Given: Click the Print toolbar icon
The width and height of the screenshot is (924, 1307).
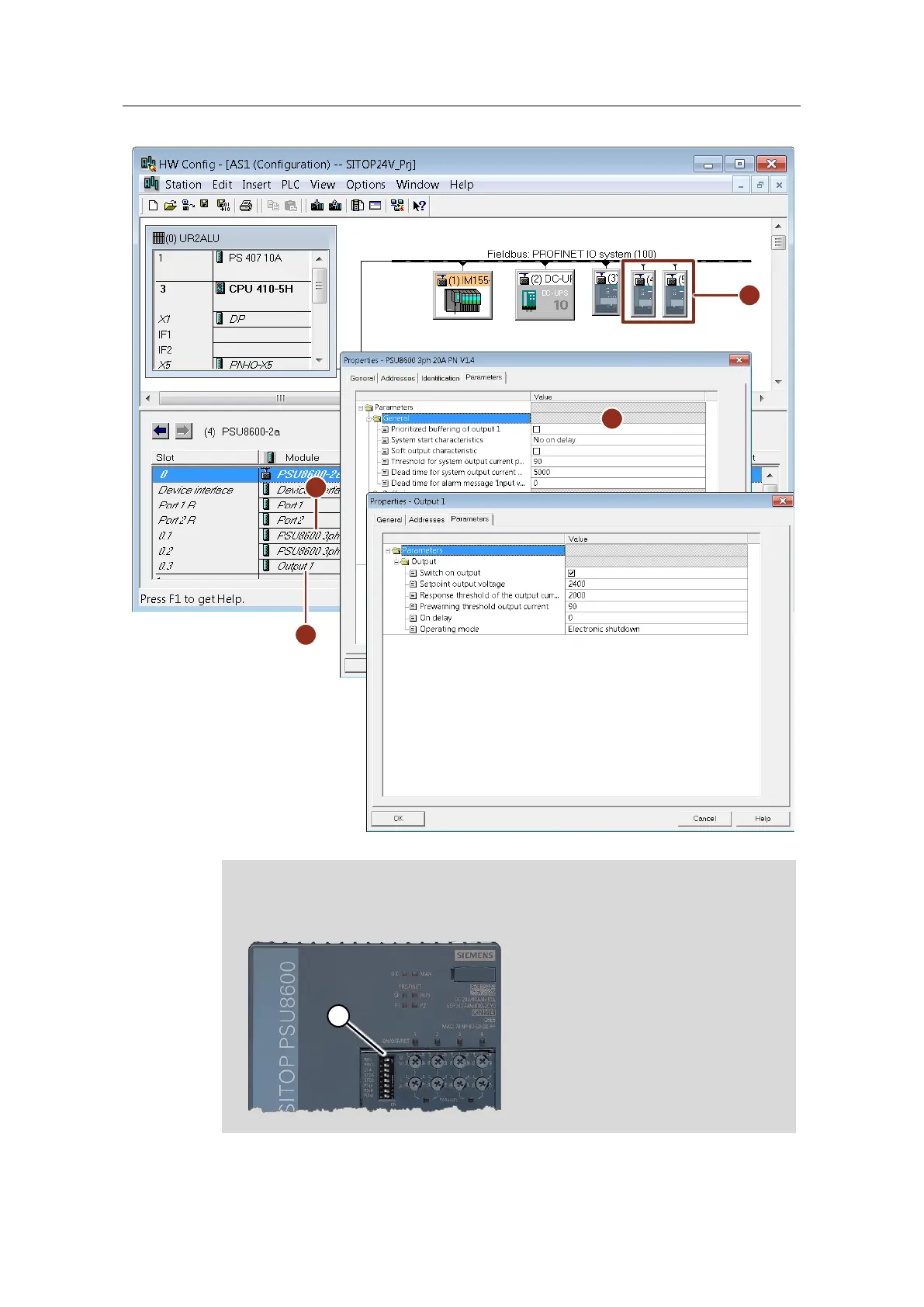Looking at the screenshot, I should tap(246, 206).
